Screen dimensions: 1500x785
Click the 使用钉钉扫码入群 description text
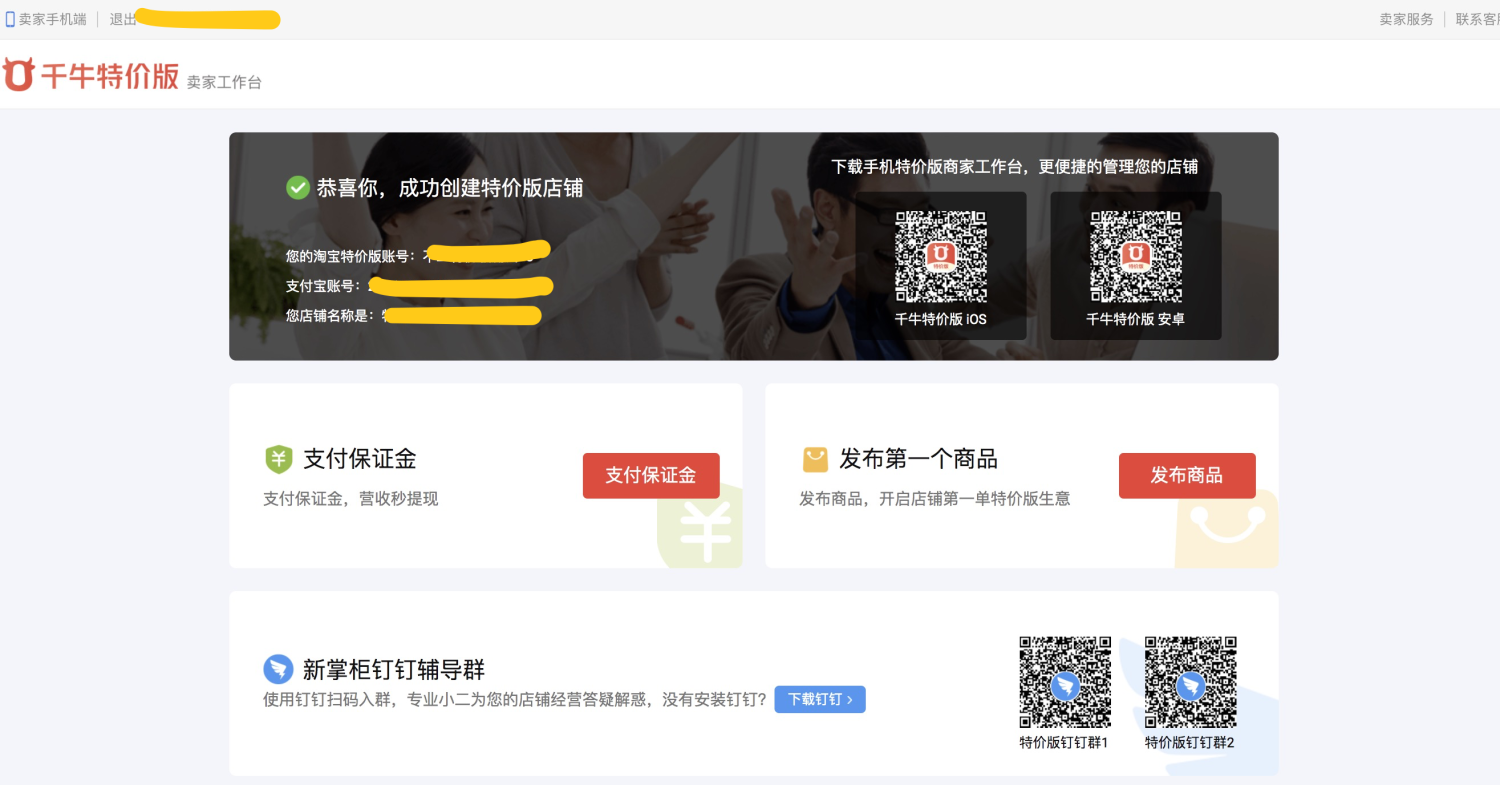(x=515, y=699)
